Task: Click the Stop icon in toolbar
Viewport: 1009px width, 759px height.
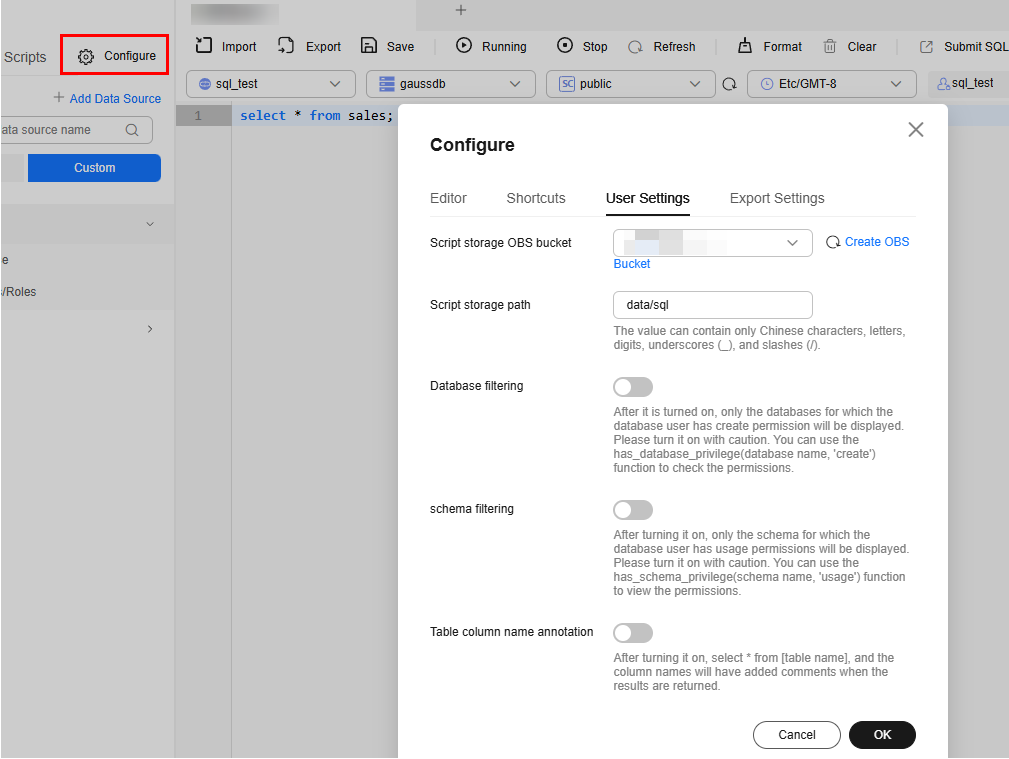Action: (x=564, y=45)
